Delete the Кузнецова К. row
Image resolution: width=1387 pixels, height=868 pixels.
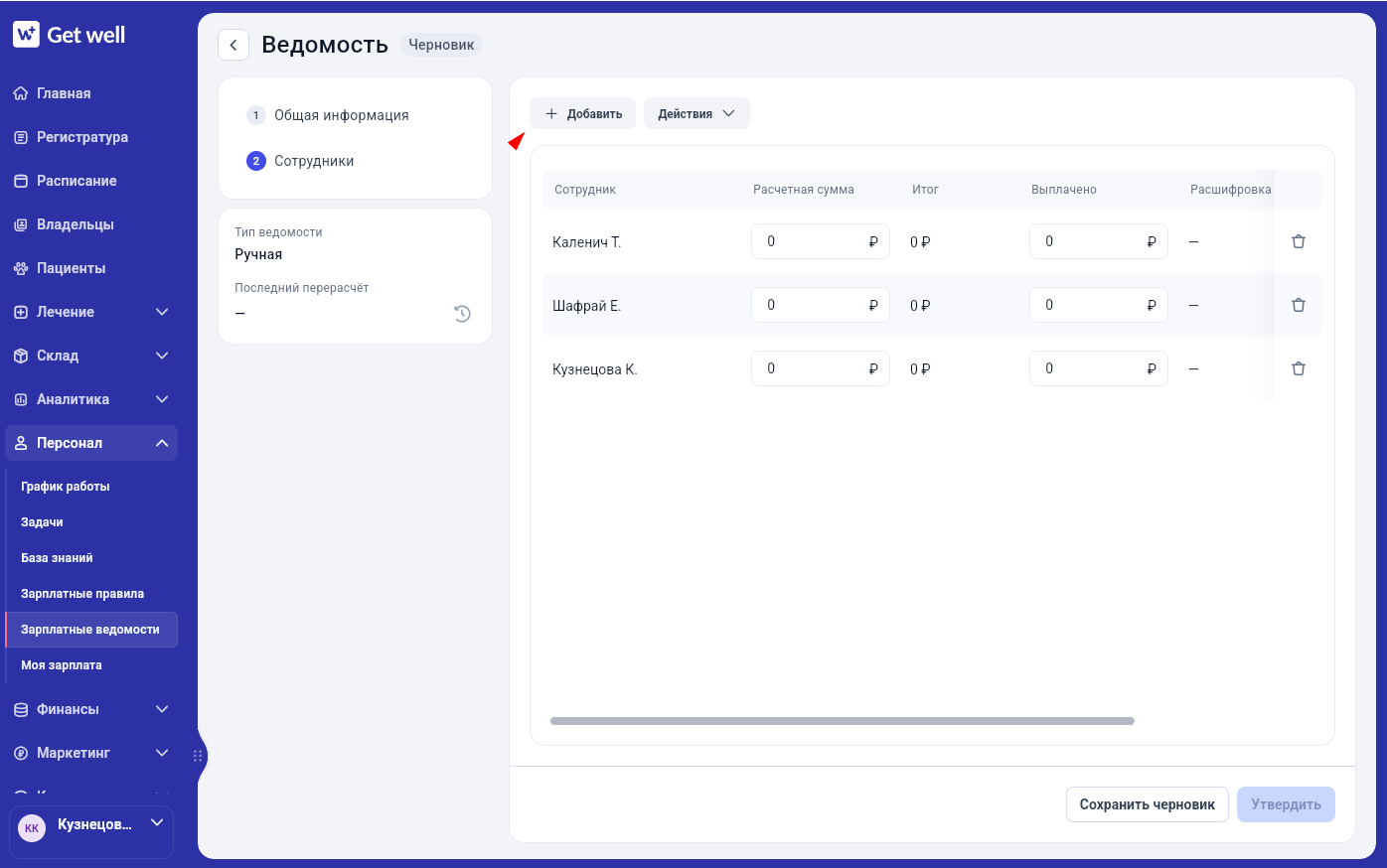pos(1298,368)
